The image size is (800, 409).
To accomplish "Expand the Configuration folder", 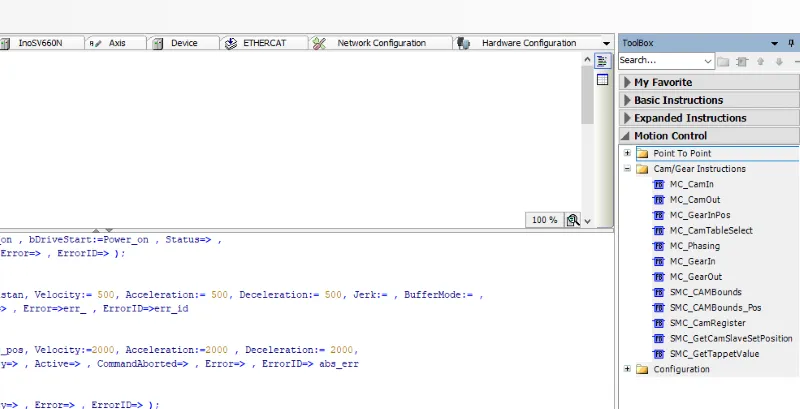I will (627, 369).
